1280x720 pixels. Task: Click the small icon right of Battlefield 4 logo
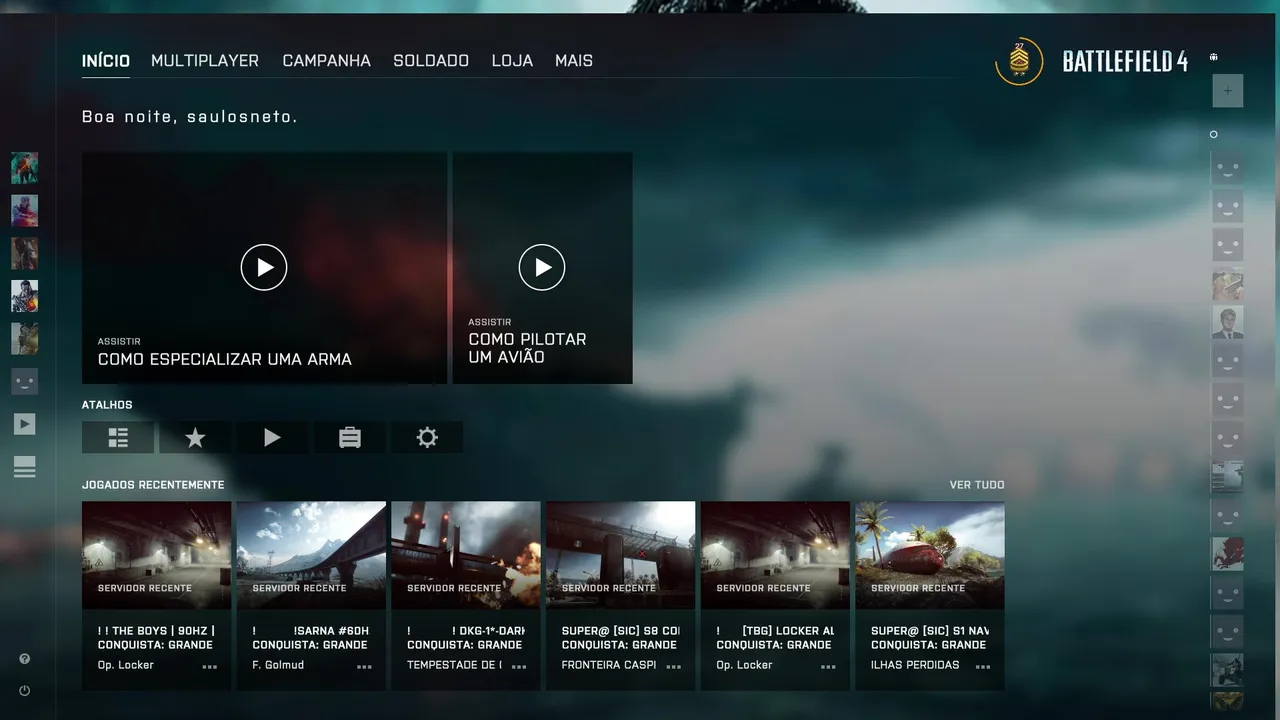[1213, 57]
